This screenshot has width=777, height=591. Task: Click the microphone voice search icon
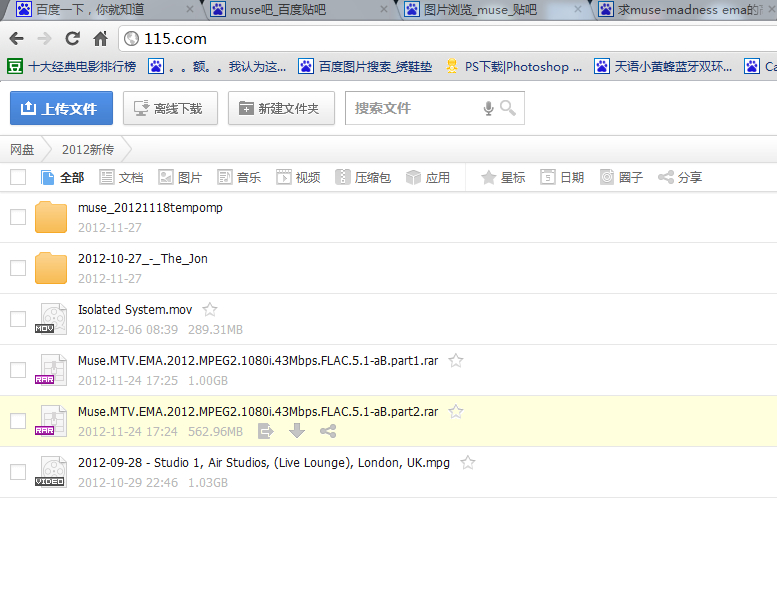(489, 108)
